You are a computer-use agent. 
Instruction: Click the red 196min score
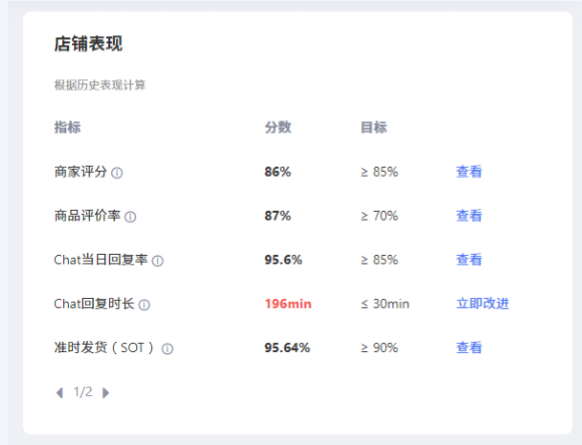pos(288,304)
